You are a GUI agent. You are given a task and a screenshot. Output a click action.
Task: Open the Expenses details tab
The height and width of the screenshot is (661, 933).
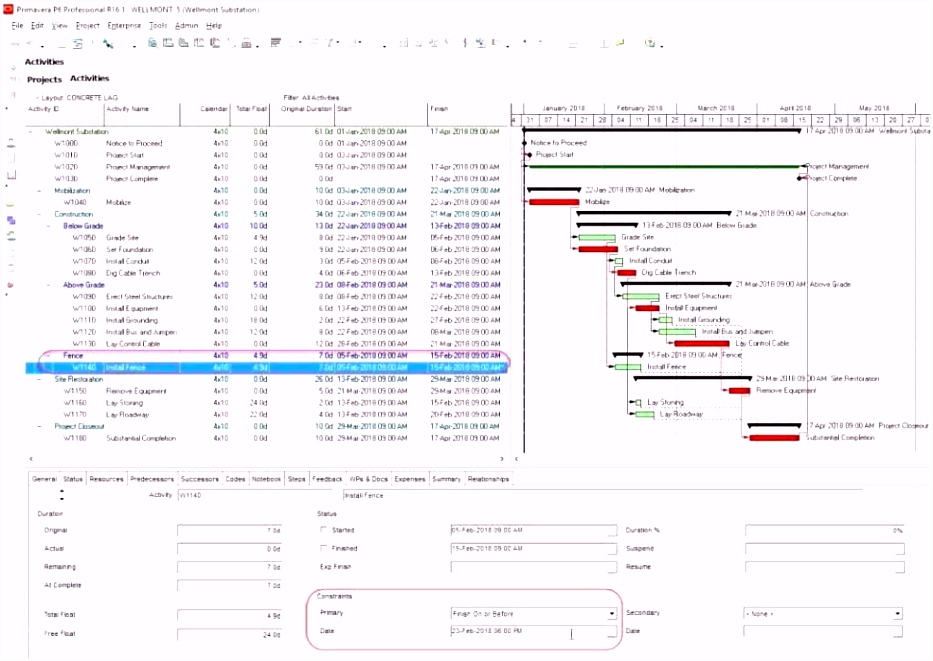[x=409, y=479]
